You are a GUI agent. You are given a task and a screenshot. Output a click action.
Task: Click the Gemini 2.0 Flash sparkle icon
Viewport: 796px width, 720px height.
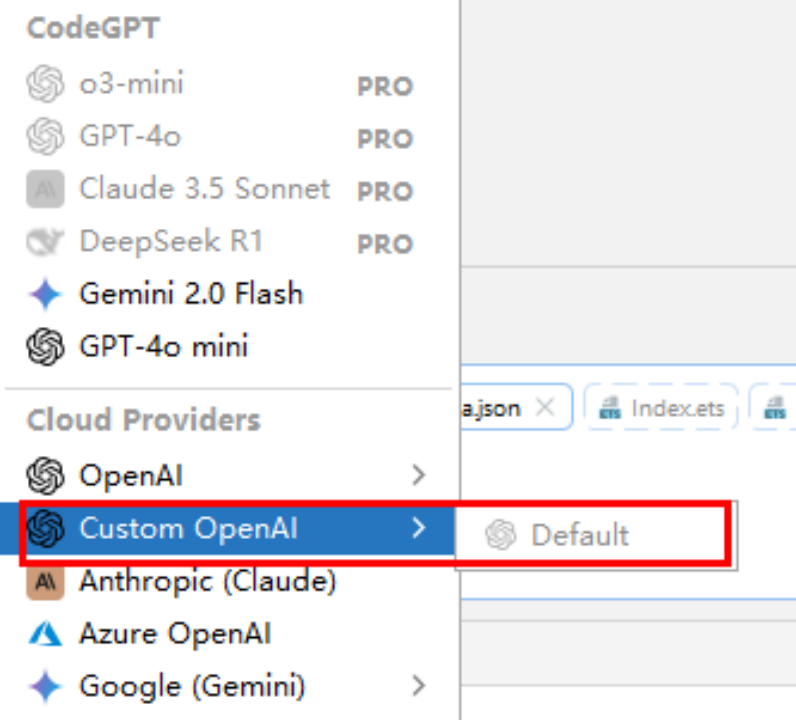pos(45,294)
